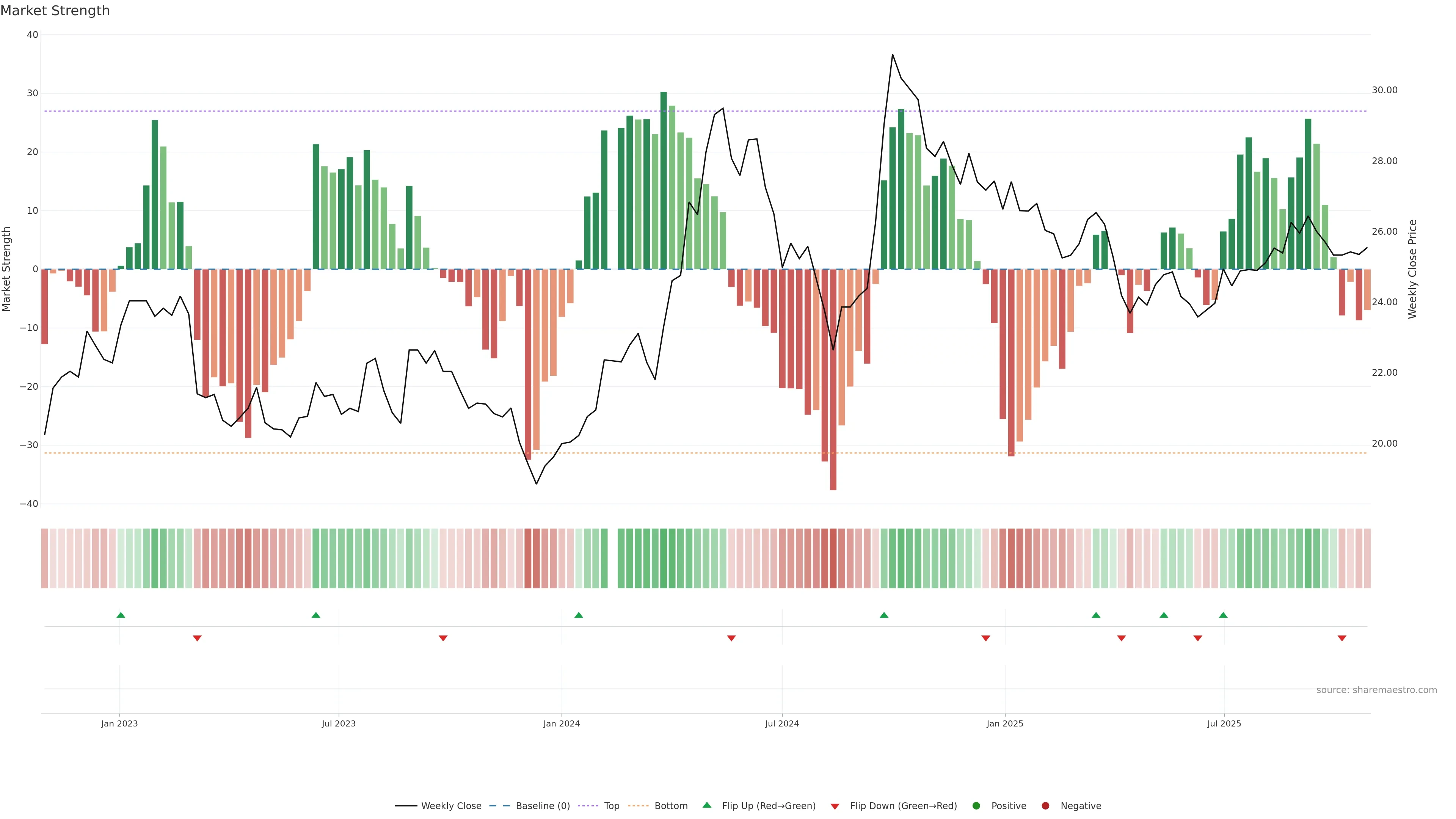Click the Market Strength chart title
This screenshot has height=819, width=1456.
coord(55,11)
